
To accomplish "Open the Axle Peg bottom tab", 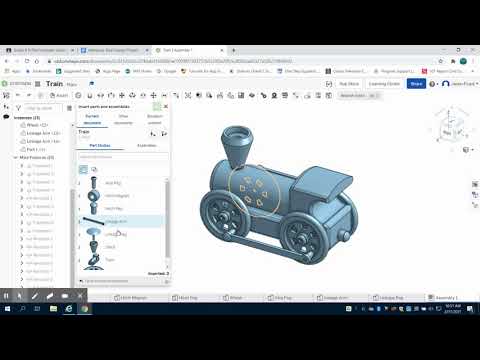I will pyautogui.click(x=280, y=298).
